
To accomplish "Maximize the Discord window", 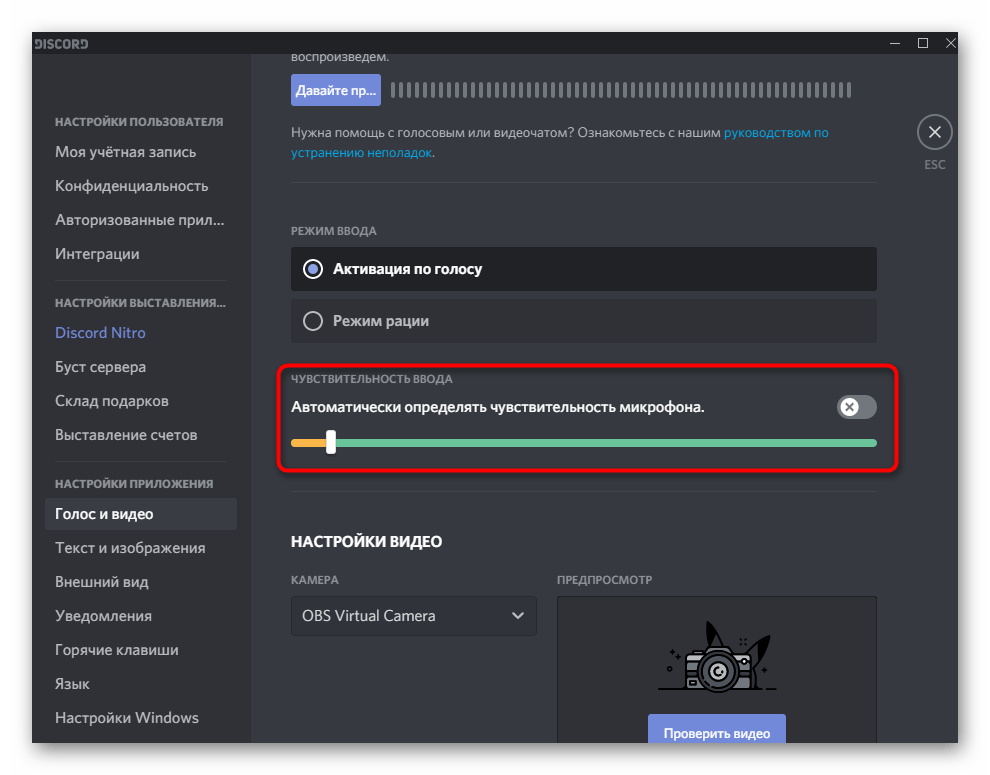I will 923,43.
